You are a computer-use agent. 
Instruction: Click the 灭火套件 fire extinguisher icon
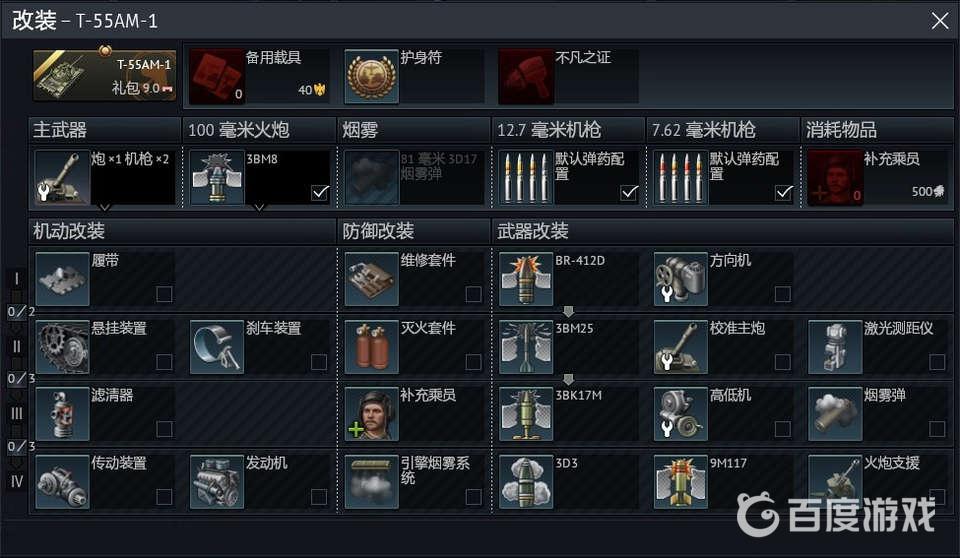pos(372,347)
